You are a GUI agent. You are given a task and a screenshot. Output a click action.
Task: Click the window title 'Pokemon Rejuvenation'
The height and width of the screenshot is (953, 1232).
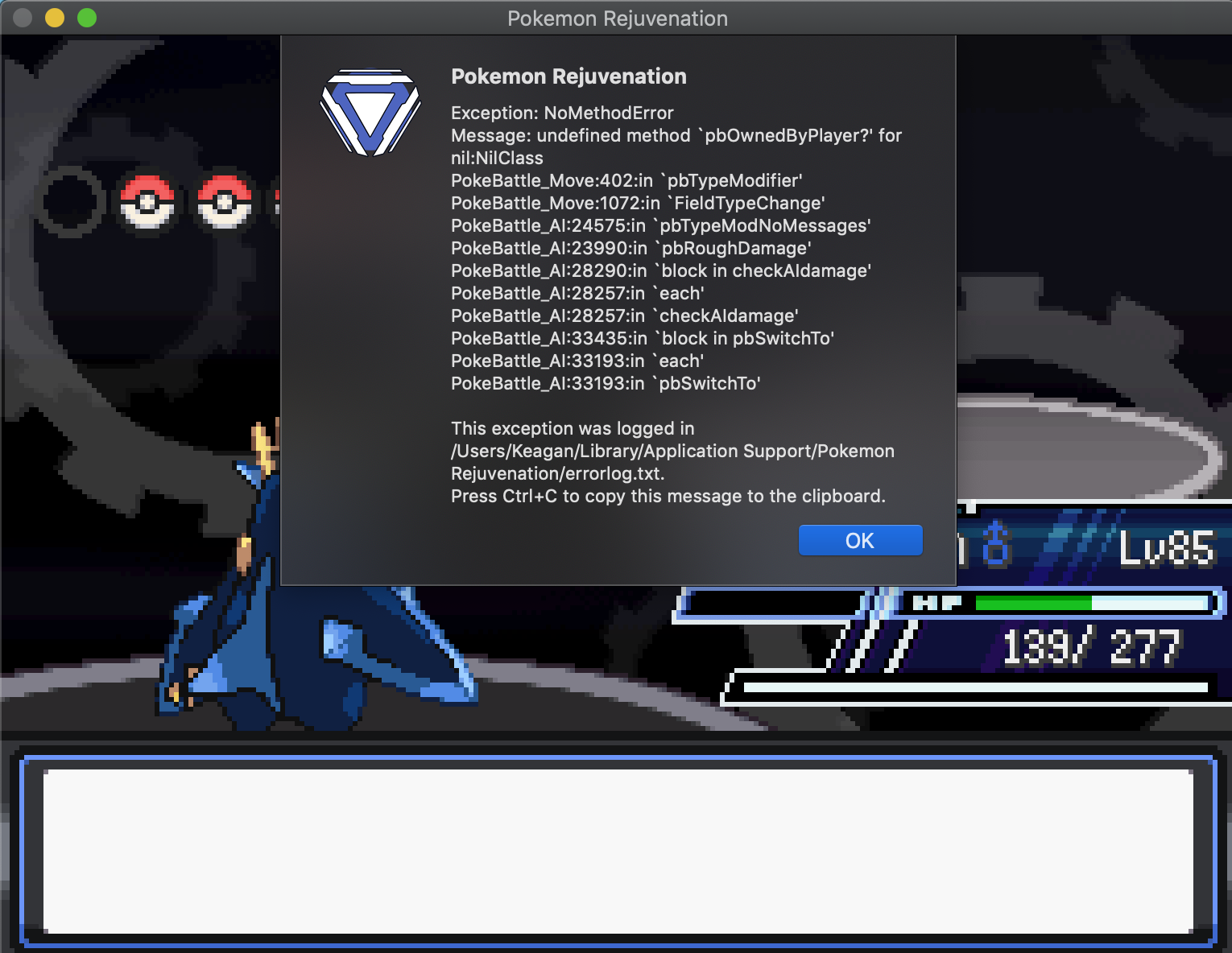[618, 19]
